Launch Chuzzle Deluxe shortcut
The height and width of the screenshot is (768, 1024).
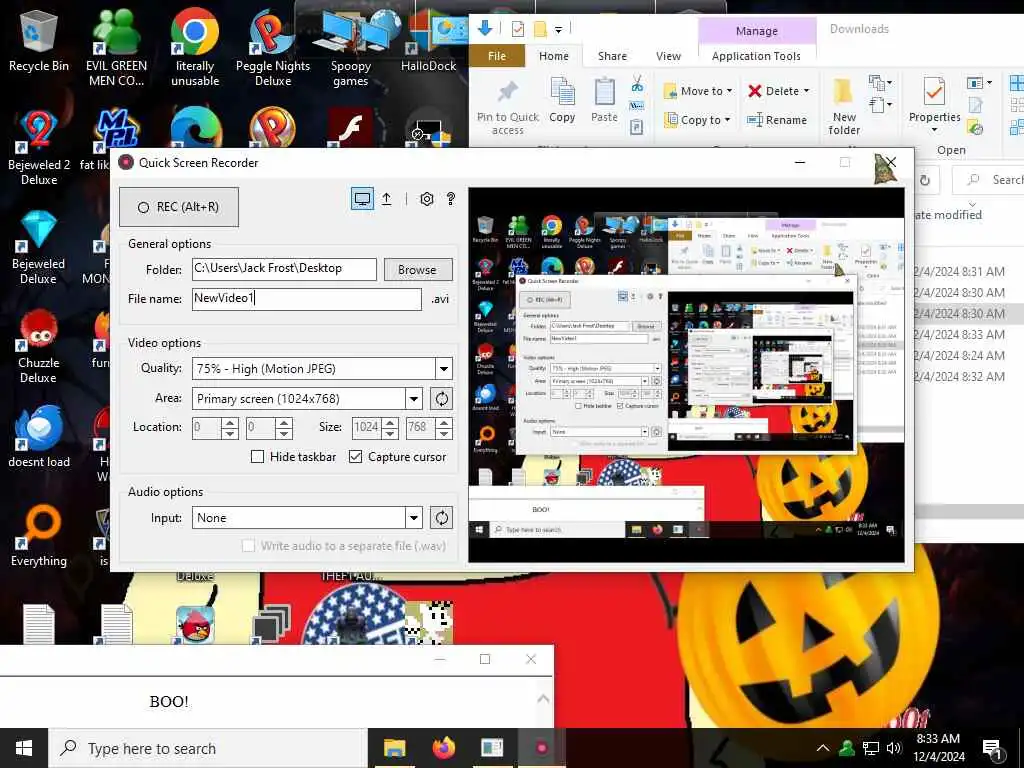tap(39, 347)
